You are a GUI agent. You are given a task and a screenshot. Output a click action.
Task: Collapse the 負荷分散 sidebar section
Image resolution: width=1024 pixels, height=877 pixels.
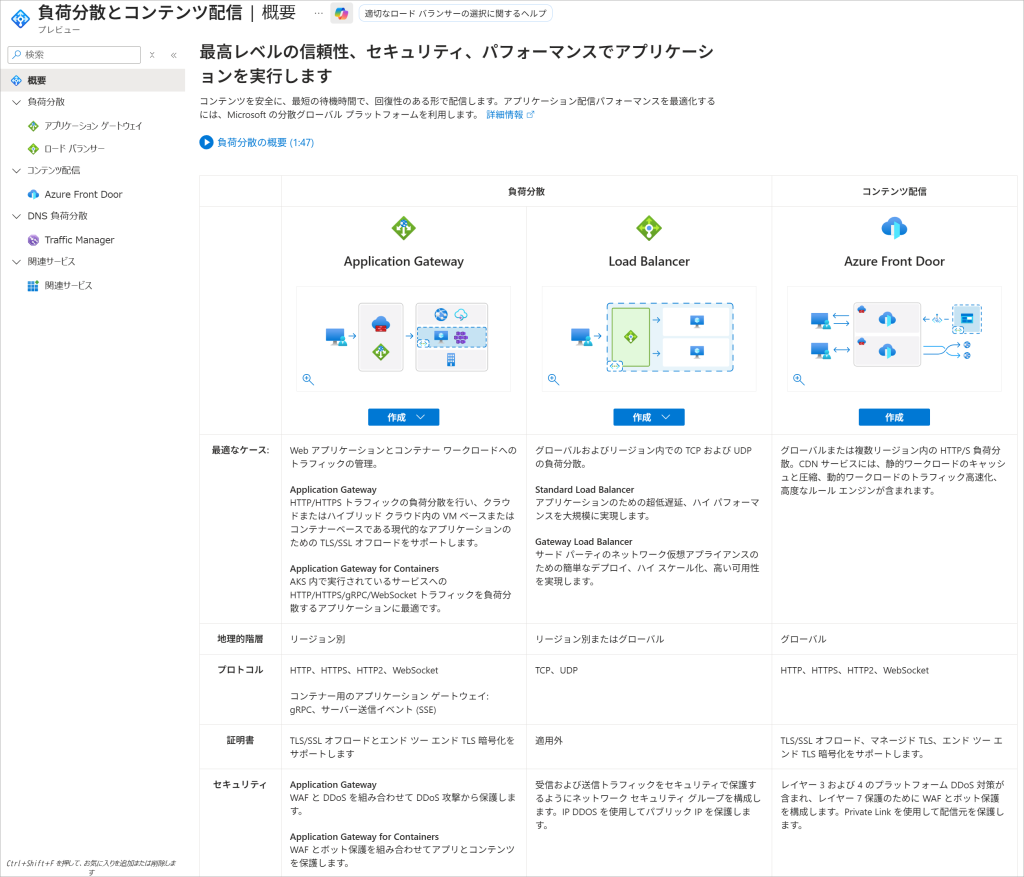point(15,102)
